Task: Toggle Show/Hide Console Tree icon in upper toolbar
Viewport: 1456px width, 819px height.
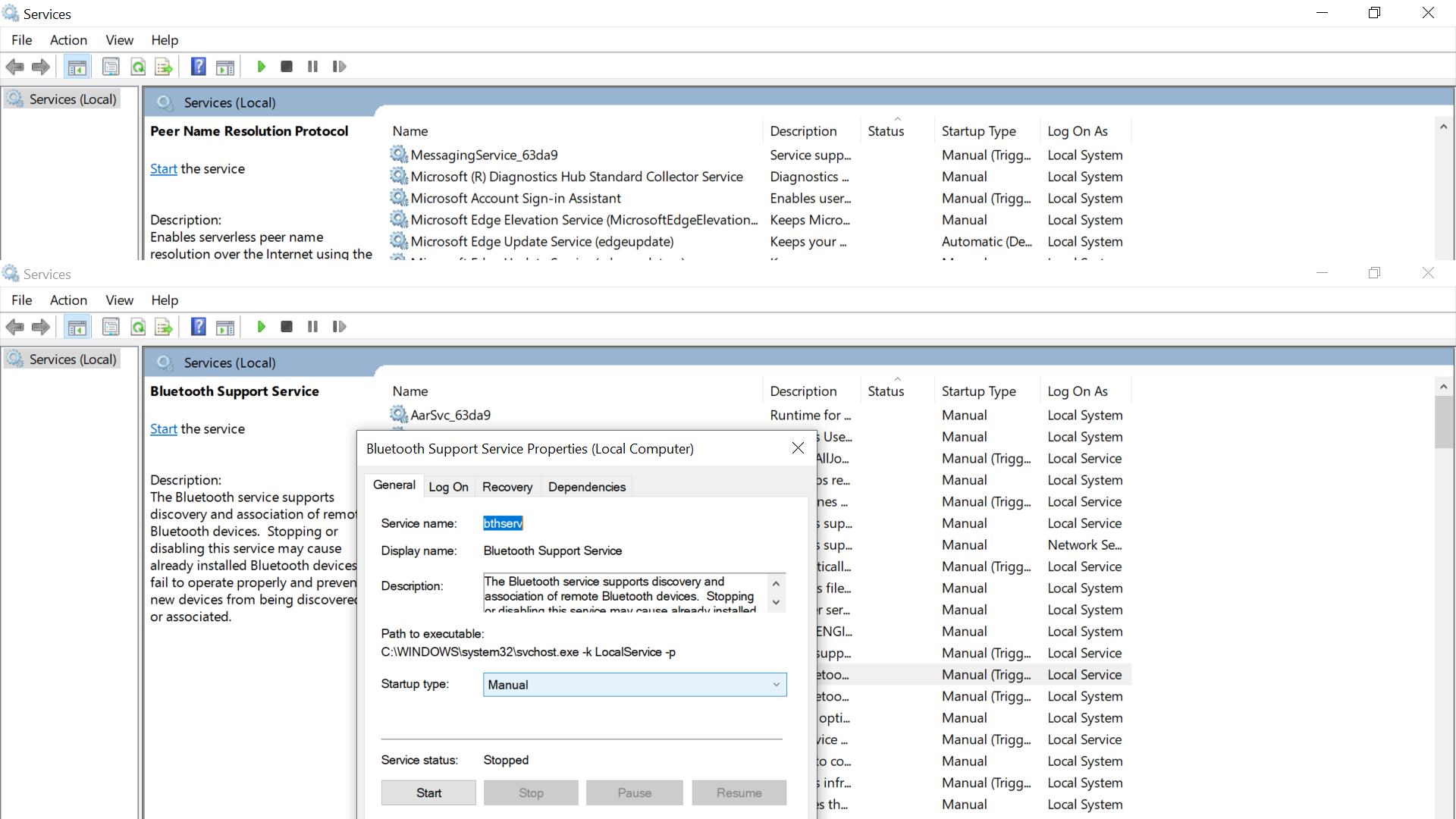Action: pos(77,67)
